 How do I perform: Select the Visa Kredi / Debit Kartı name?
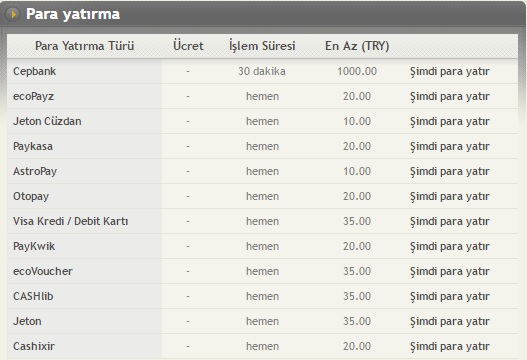(x=71, y=221)
